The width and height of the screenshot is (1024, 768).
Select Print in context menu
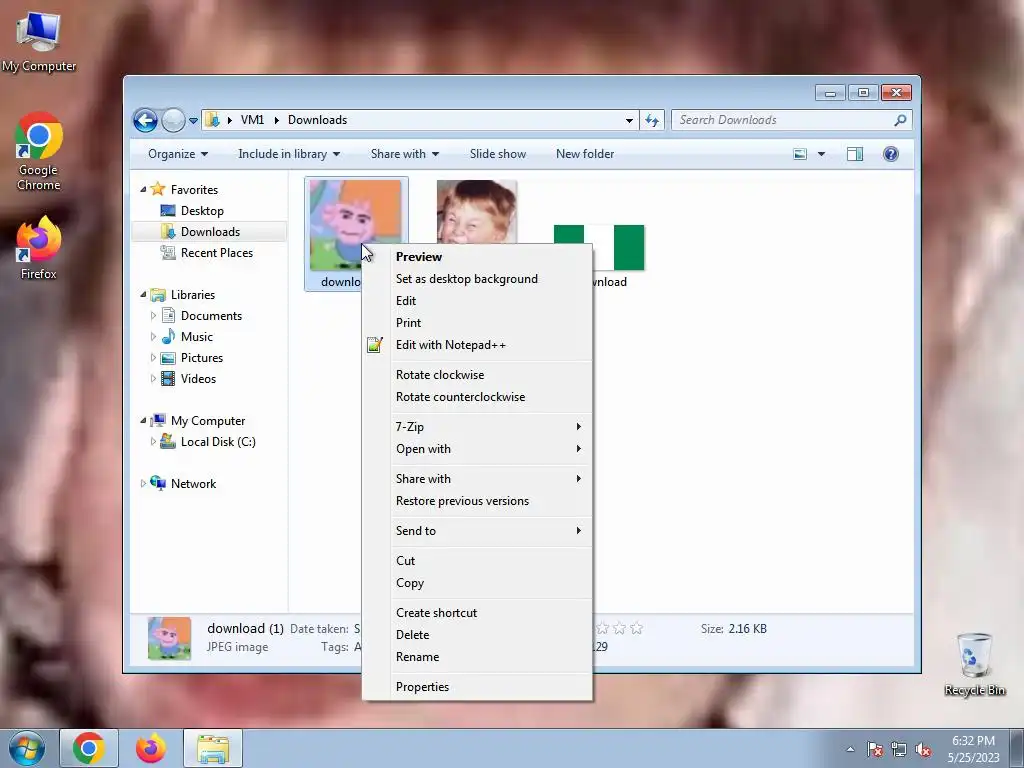477,323
